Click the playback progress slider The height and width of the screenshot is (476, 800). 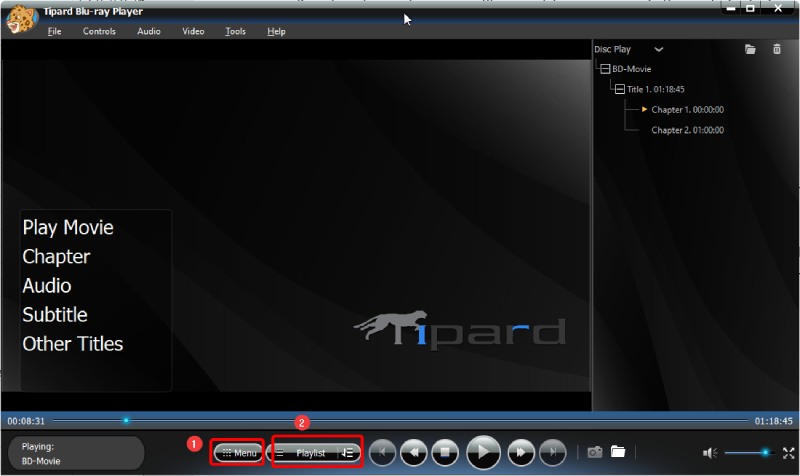(400, 420)
